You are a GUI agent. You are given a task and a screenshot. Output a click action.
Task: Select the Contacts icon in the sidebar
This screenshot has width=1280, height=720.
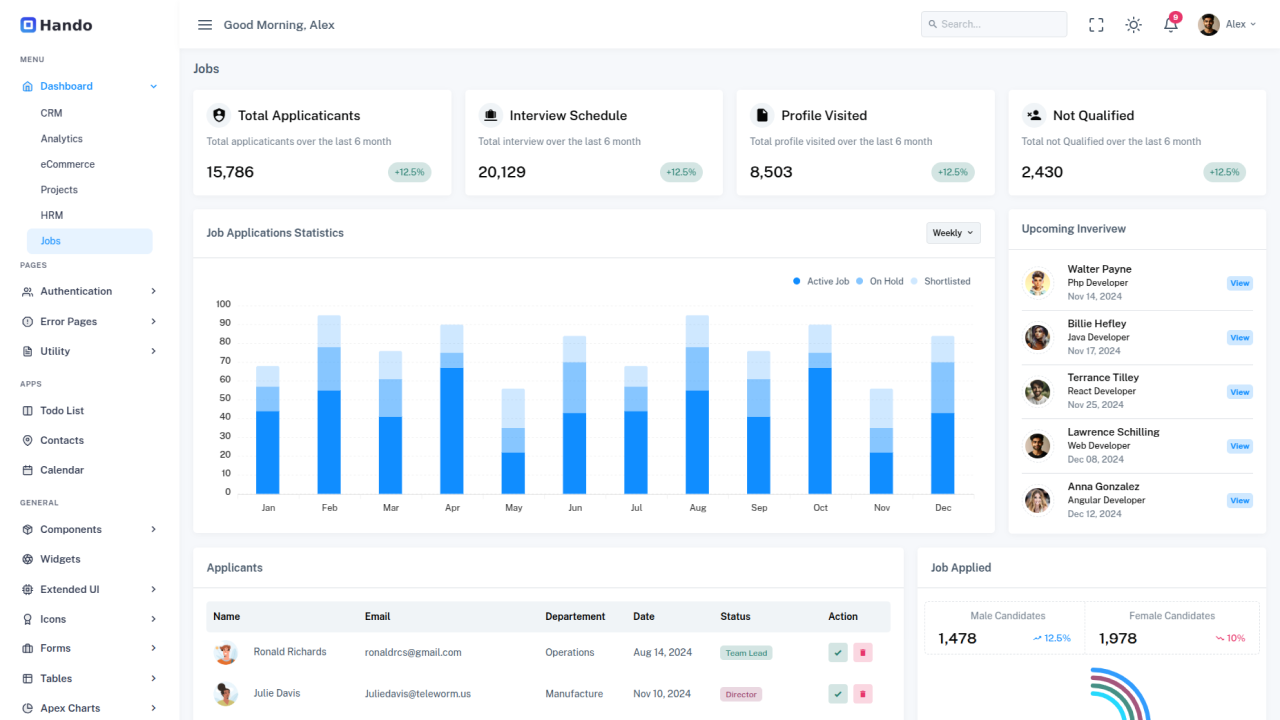pos(28,440)
